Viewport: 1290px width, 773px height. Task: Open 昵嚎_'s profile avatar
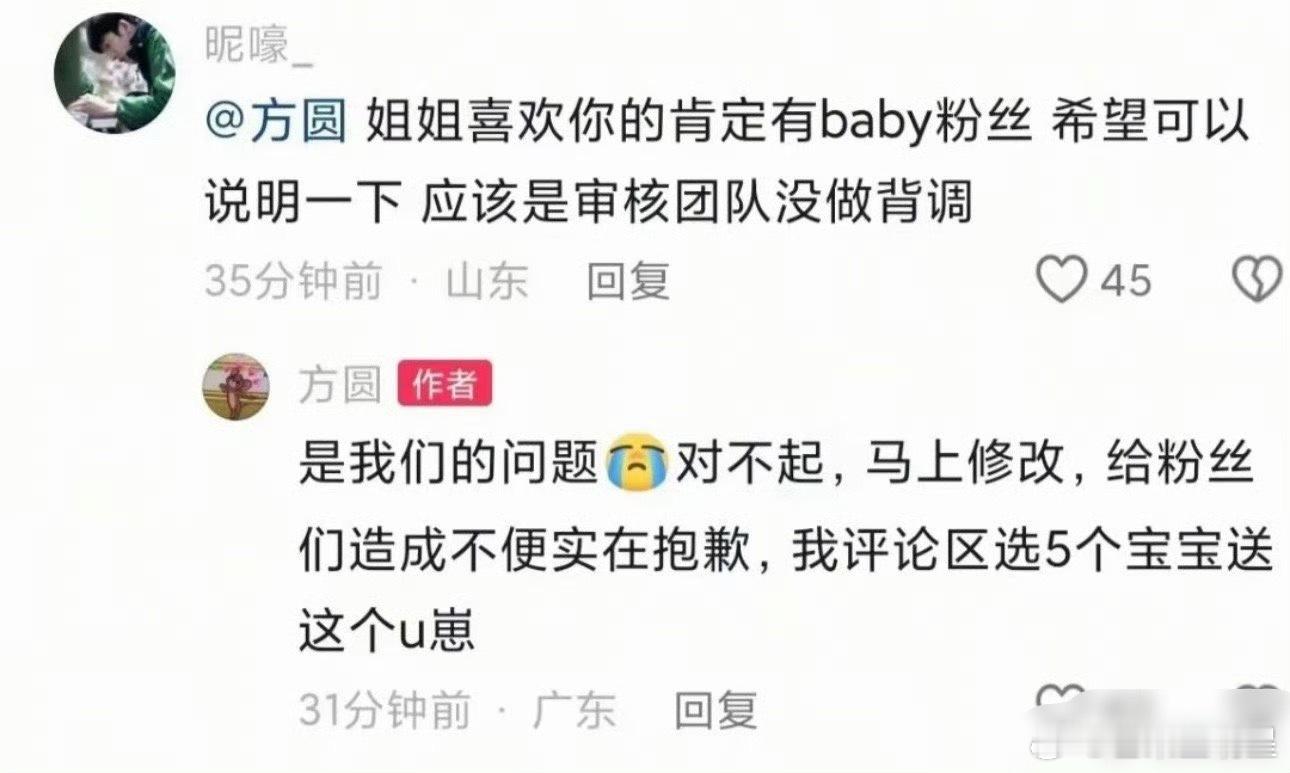pyautogui.click(x=115, y=73)
